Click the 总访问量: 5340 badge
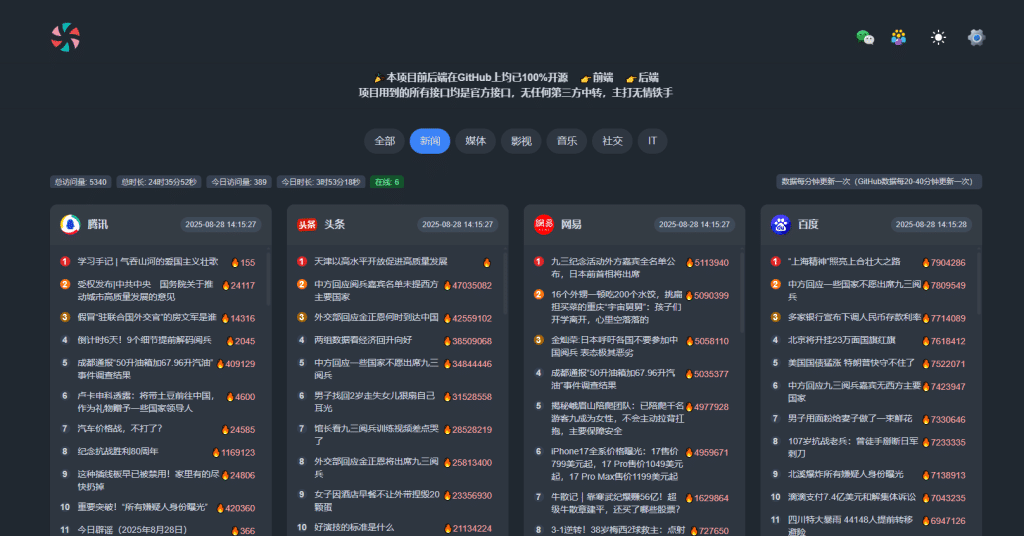 coord(80,182)
